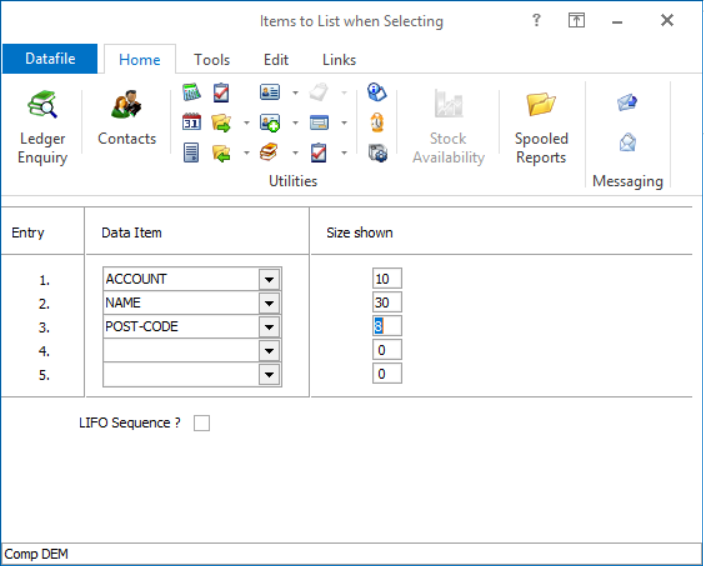The image size is (704, 566).
Task: Click the document page icon in Utilities
Action: tap(191, 153)
